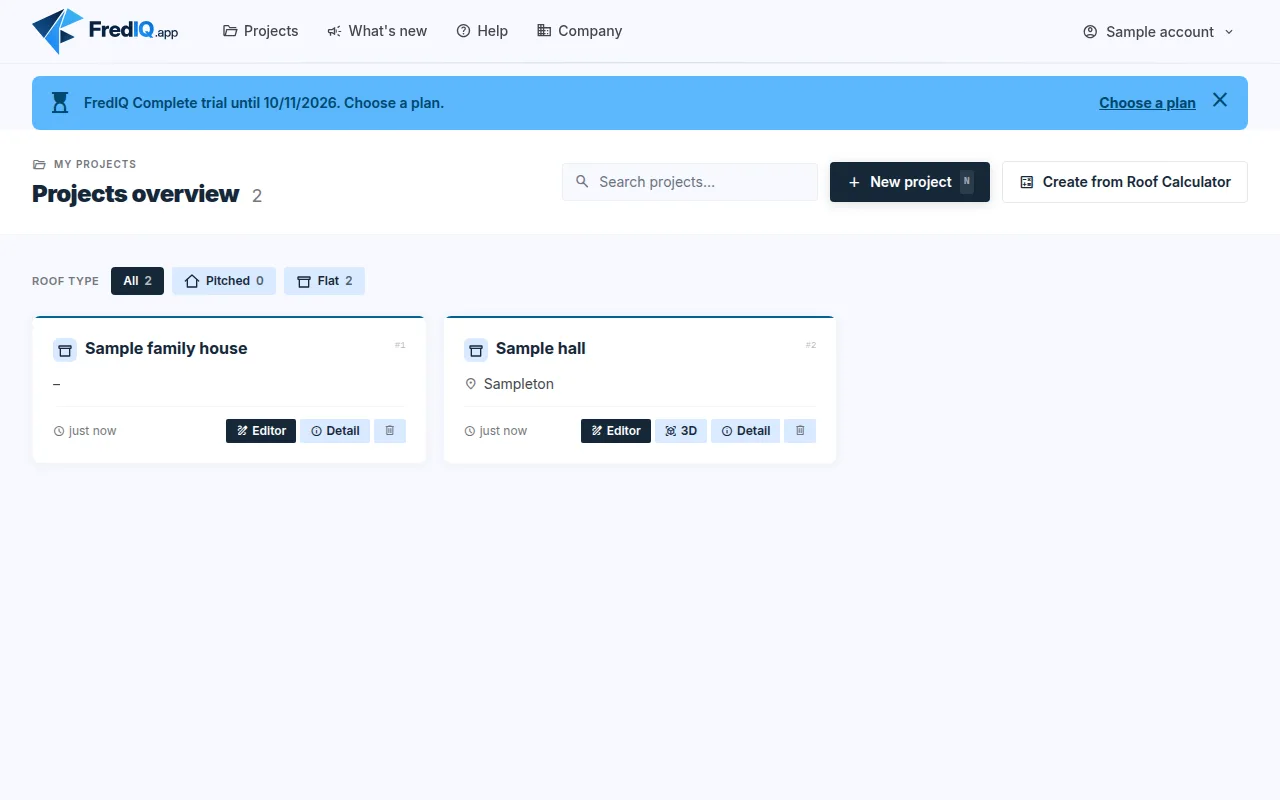The image size is (1280, 800).
Task: Click clock icon on Sample family house card
Action: click(x=59, y=431)
